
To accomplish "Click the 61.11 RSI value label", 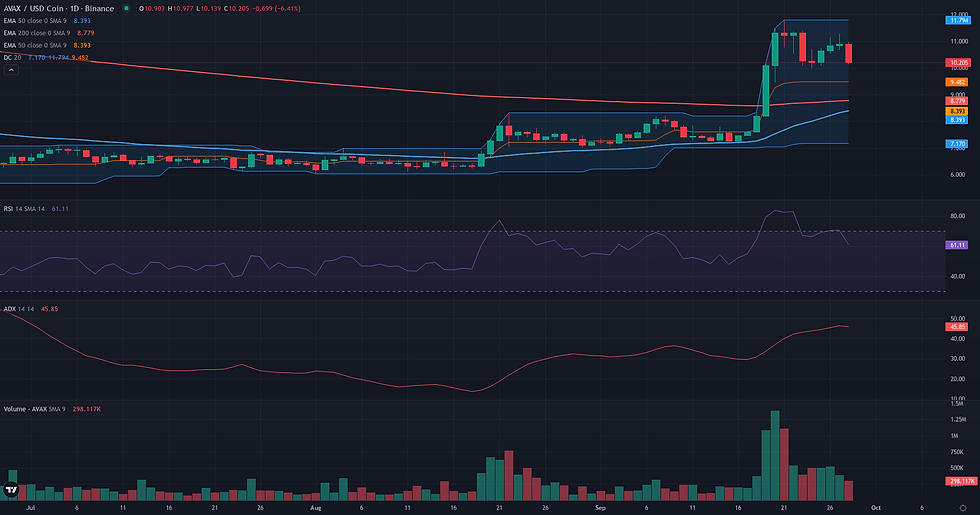I will point(958,245).
